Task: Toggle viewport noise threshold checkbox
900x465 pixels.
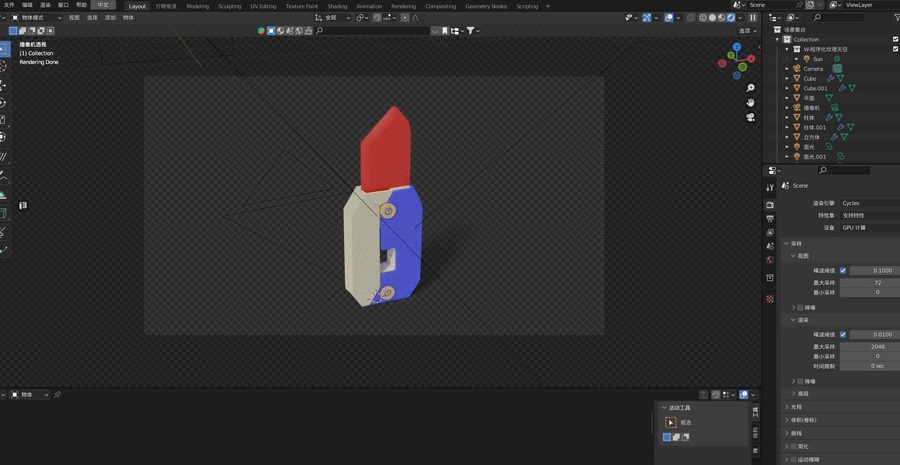Action: click(x=843, y=270)
